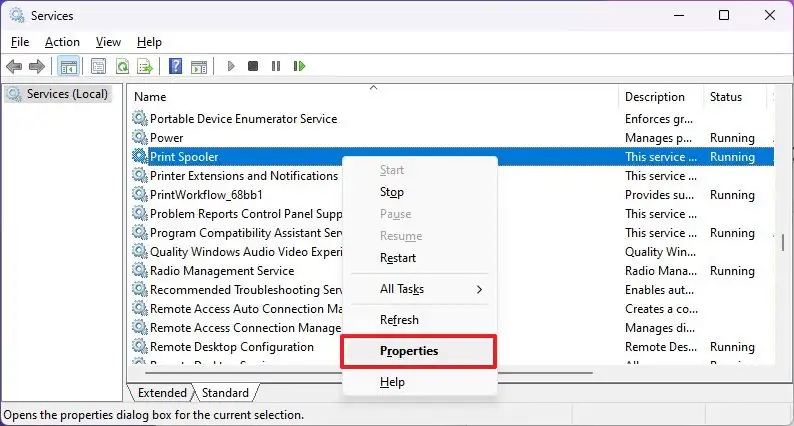This screenshot has height=426, width=794.
Task: Select Services (Local) in the tree
Action: coord(58,94)
